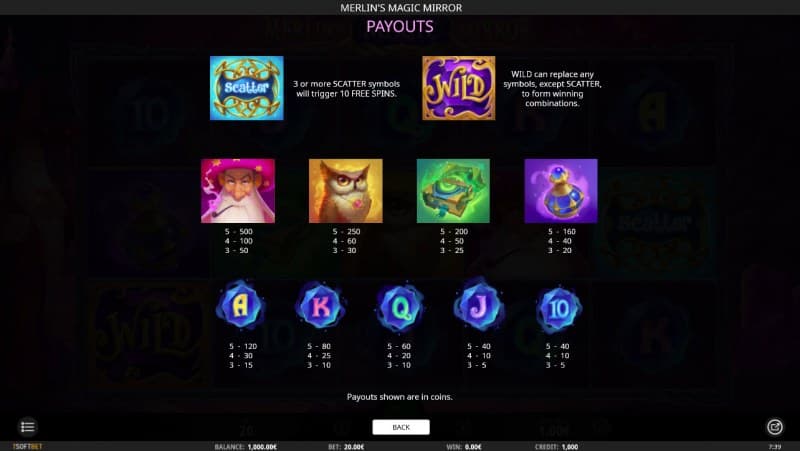Click the iSoftBet logo

click(28, 446)
